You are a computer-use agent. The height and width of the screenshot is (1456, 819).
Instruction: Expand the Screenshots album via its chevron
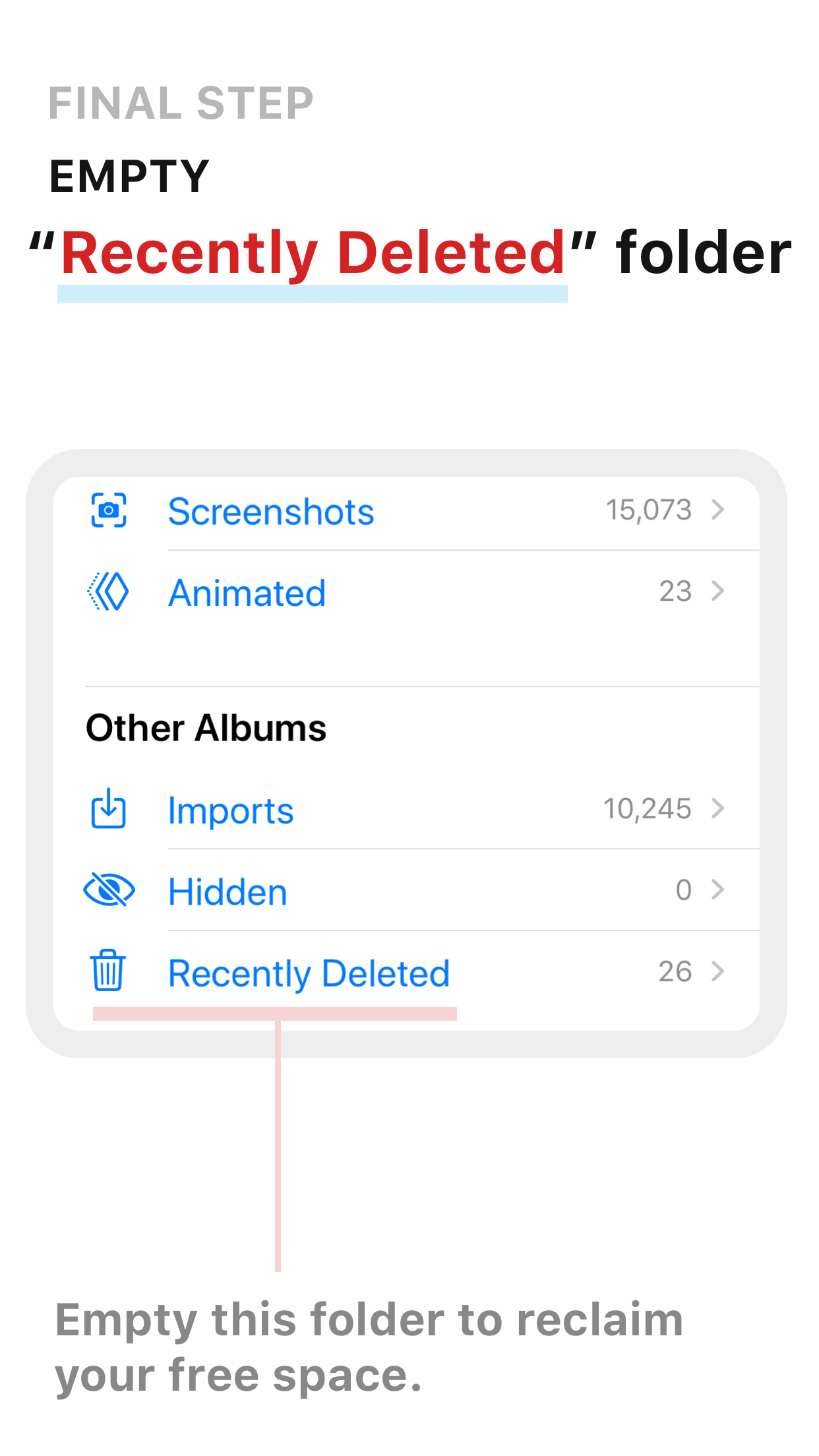pyautogui.click(x=718, y=509)
